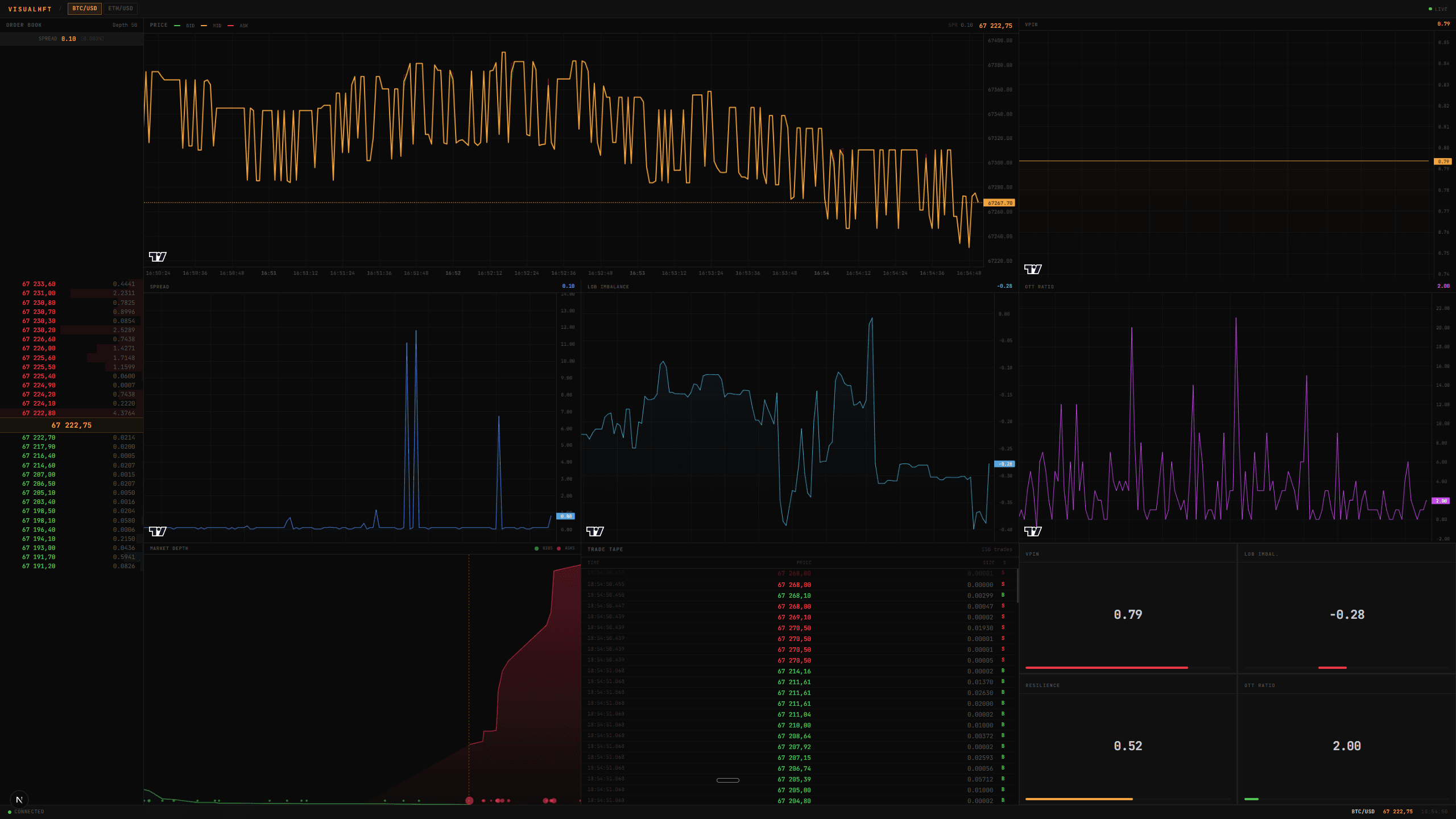1456x819 pixels.
Task: Select the BTC/USD tab
Action: tap(85, 9)
